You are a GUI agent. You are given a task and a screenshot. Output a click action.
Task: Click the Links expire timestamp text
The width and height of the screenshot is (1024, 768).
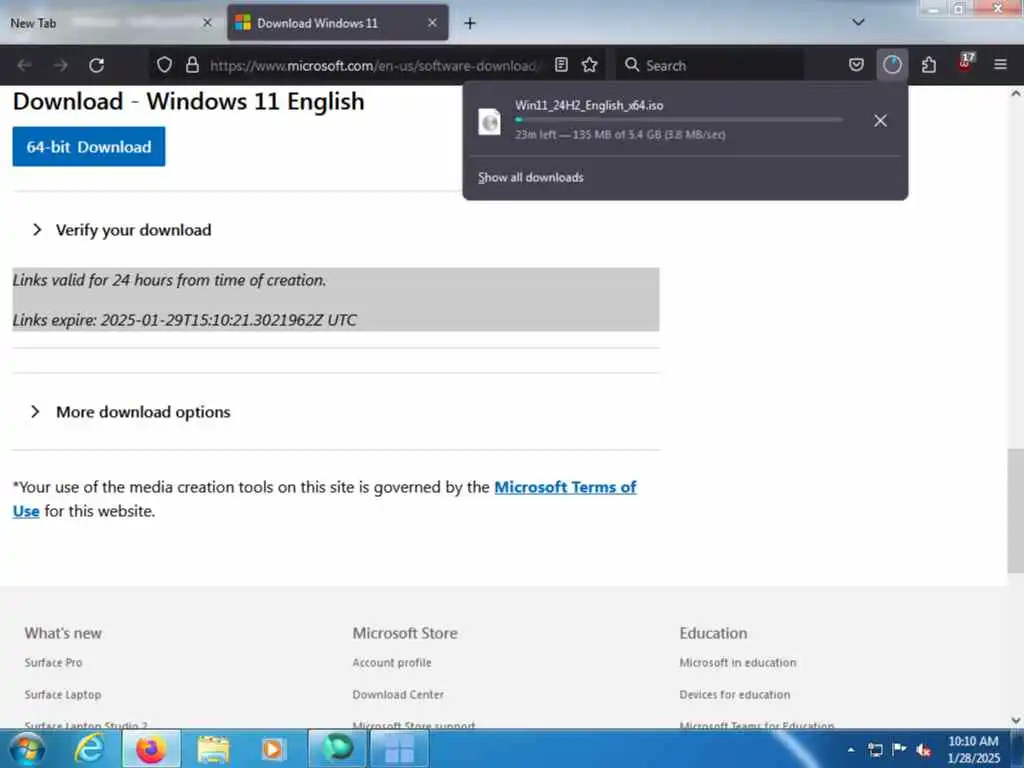point(185,320)
